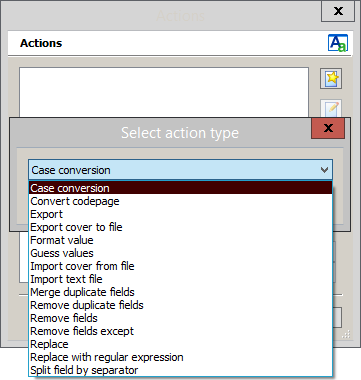Click the case conversion Aa icon

click(x=338, y=43)
